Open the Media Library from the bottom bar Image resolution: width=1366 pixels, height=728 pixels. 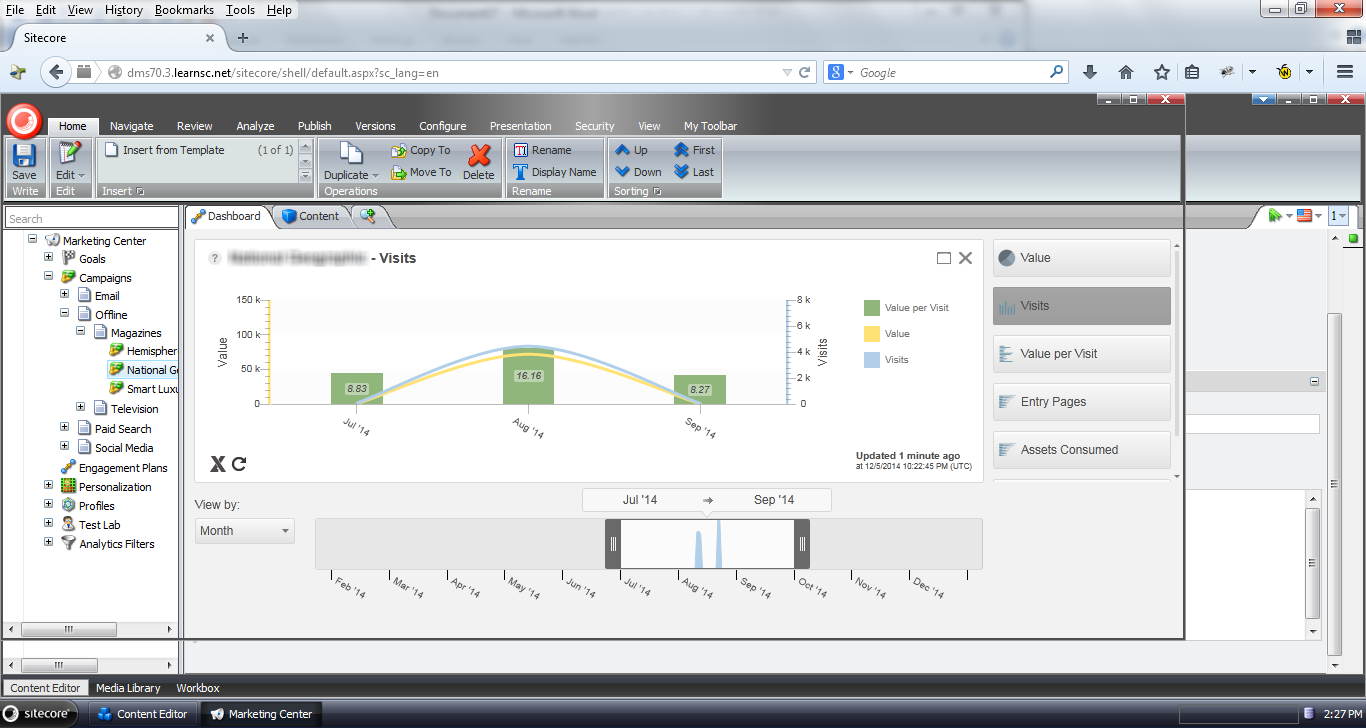[x=126, y=687]
